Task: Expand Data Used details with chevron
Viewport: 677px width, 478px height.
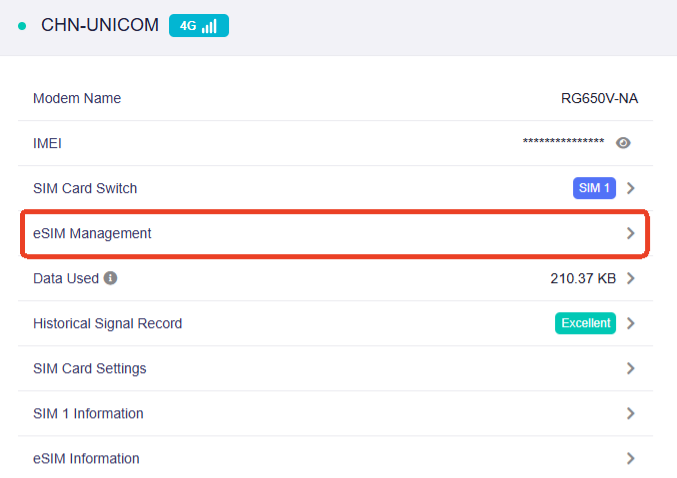Action: click(x=631, y=278)
